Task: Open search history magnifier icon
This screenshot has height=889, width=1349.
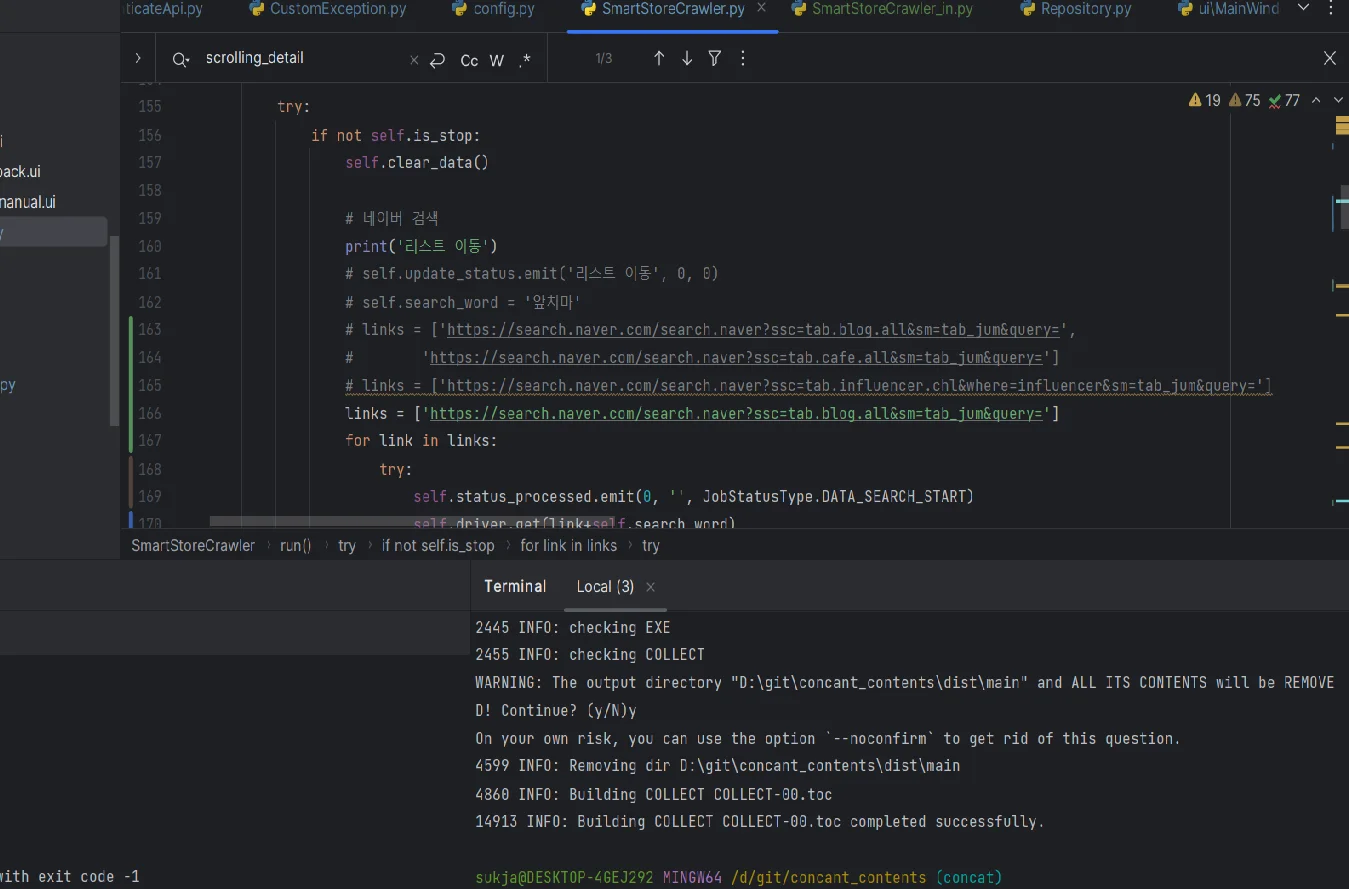Action: pyautogui.click(x=180, y=59)
